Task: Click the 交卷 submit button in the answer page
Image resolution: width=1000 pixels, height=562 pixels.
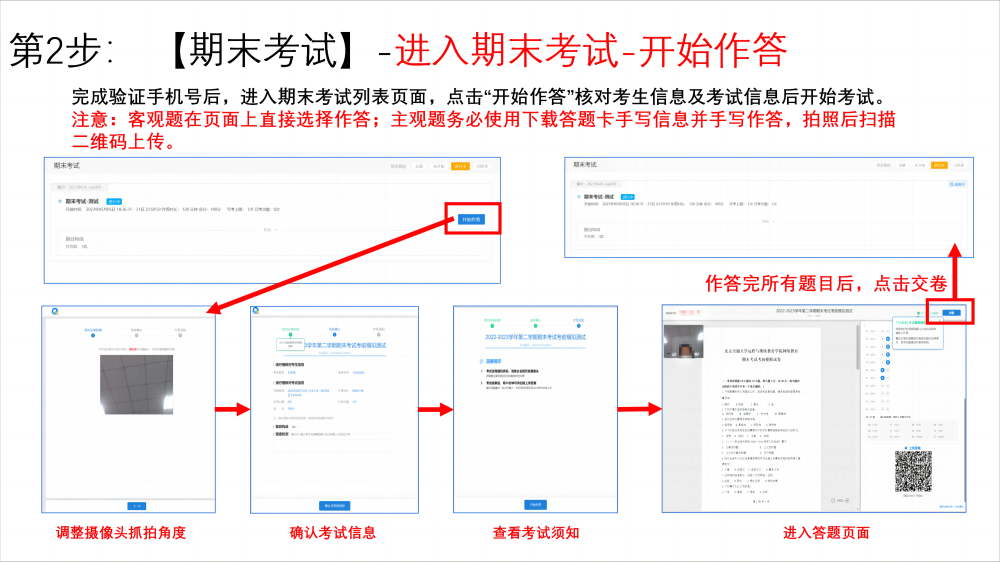Action: point(953,313)
